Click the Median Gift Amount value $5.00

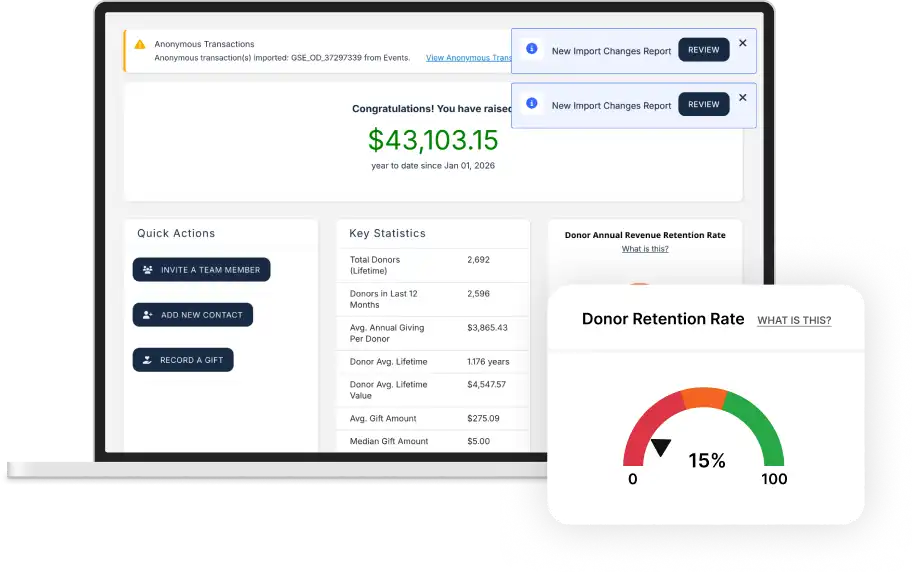point(479,441)
